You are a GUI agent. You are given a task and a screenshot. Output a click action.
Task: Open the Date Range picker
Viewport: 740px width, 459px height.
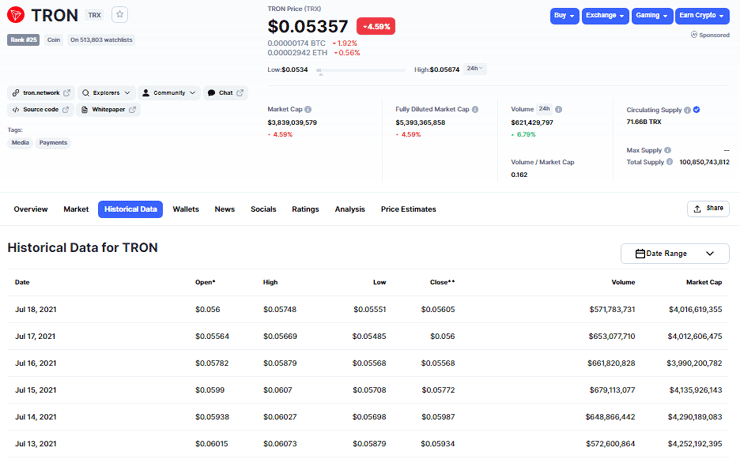[675, 254]
